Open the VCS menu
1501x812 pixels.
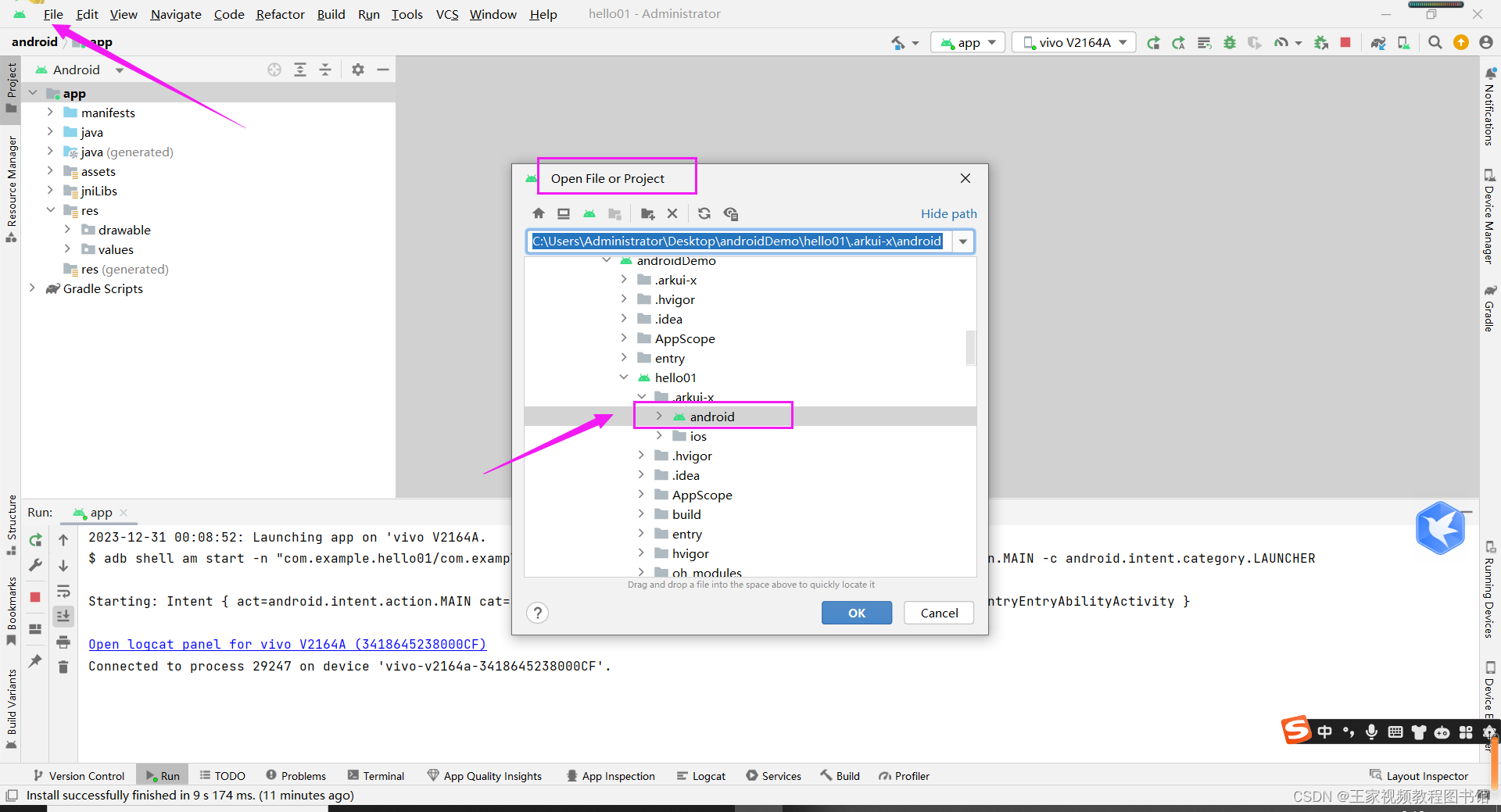coord(447,14)
